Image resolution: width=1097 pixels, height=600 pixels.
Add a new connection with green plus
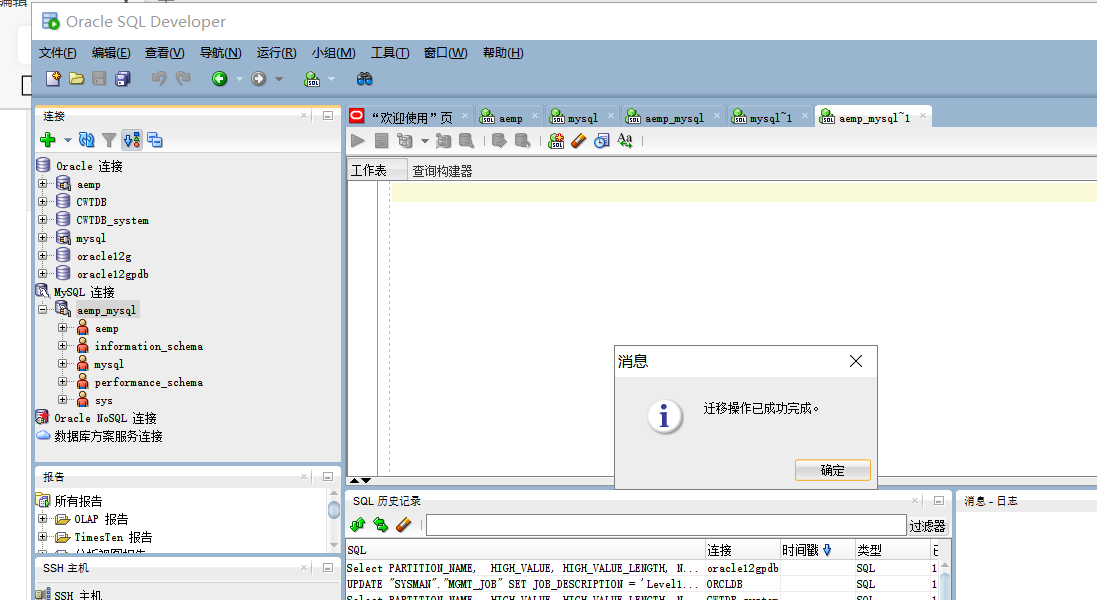[48, 140]
